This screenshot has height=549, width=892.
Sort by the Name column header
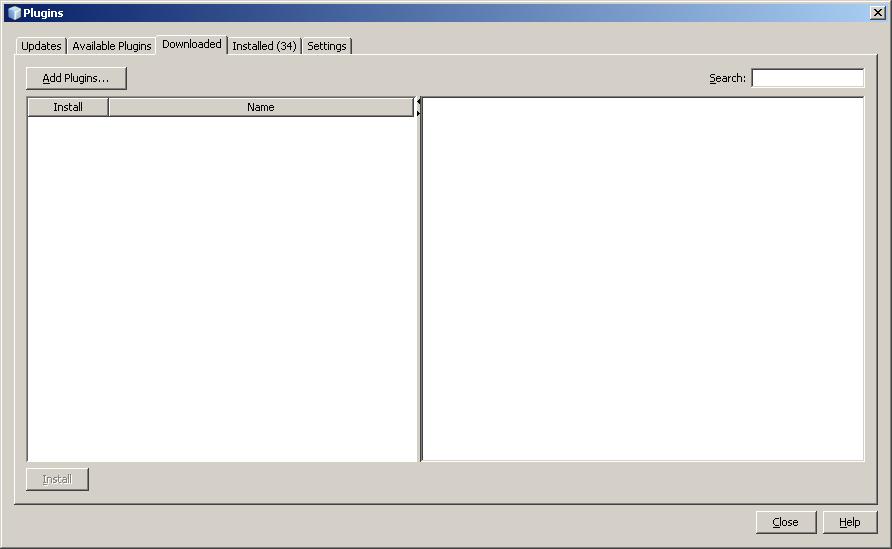point(260,107)
